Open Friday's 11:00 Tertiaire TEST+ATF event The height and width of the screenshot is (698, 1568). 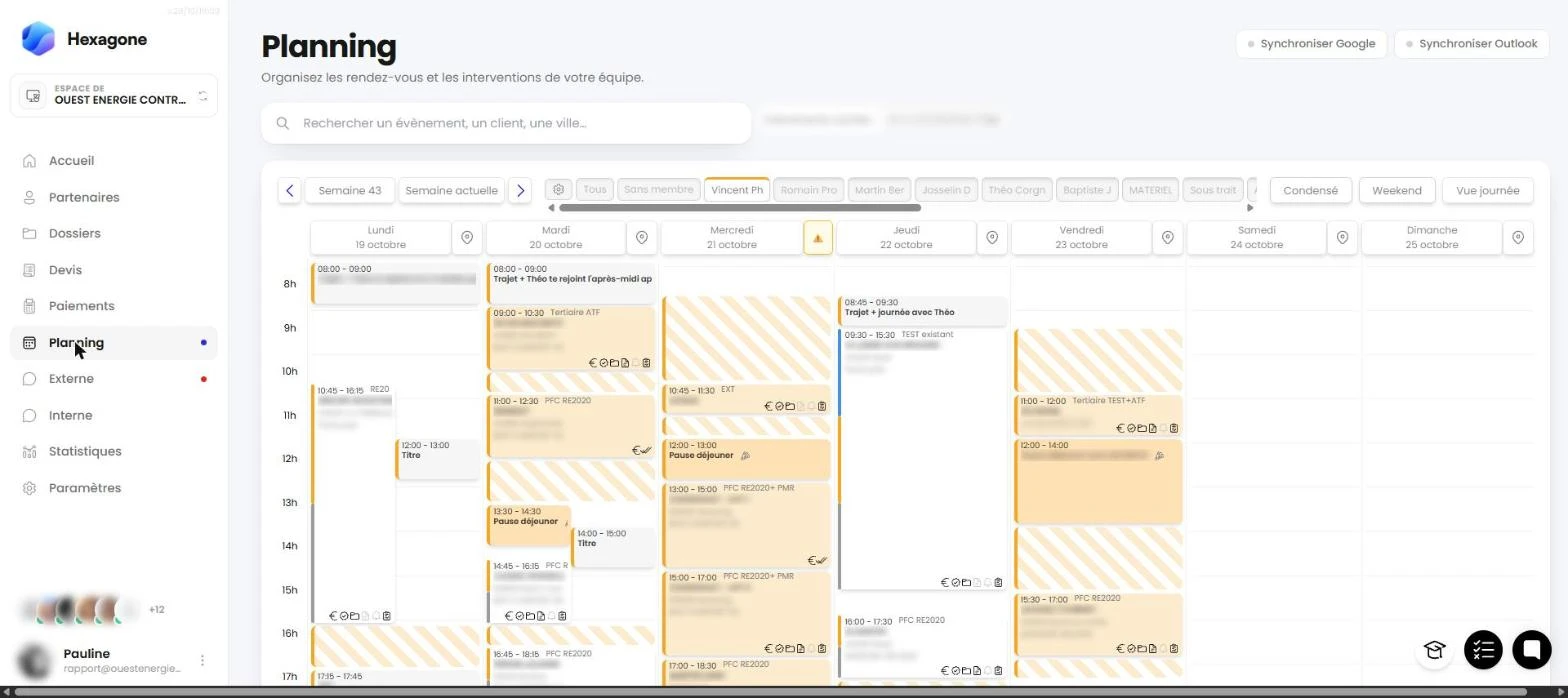(1098, 415)
